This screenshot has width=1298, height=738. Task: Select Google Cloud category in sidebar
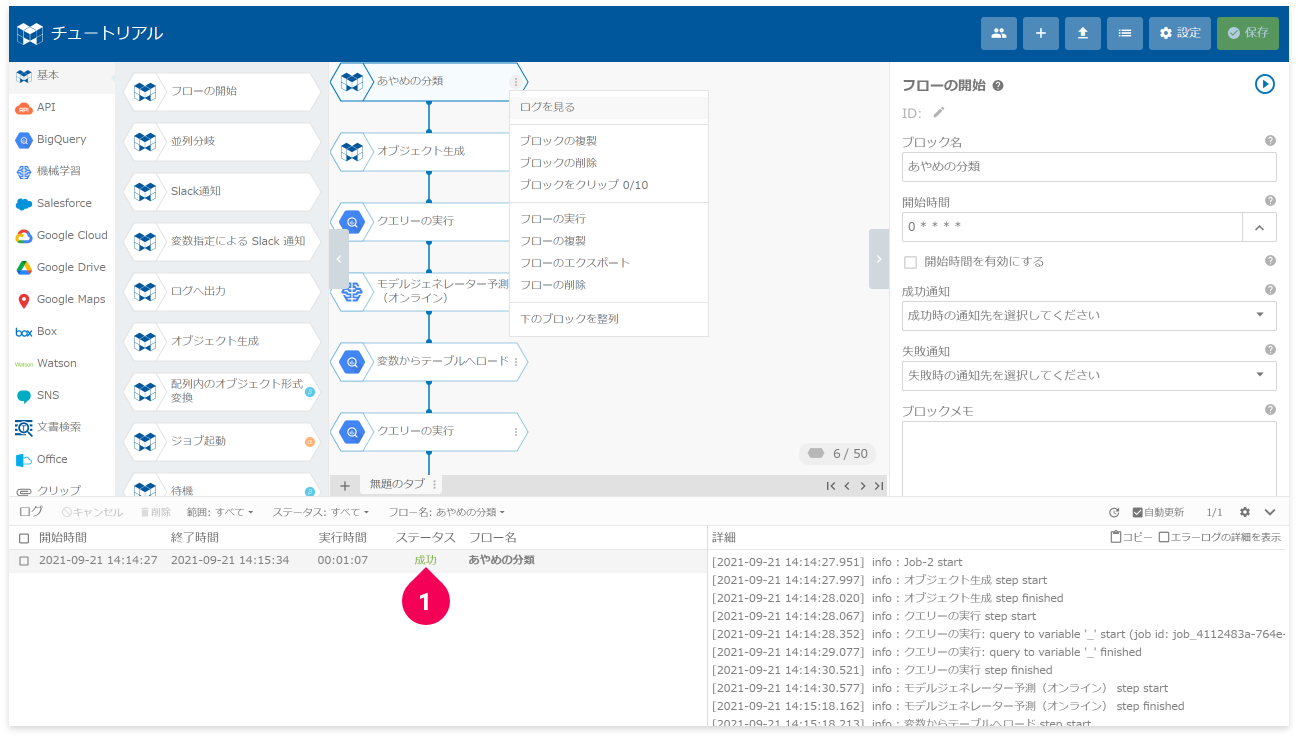pos(62,235)
